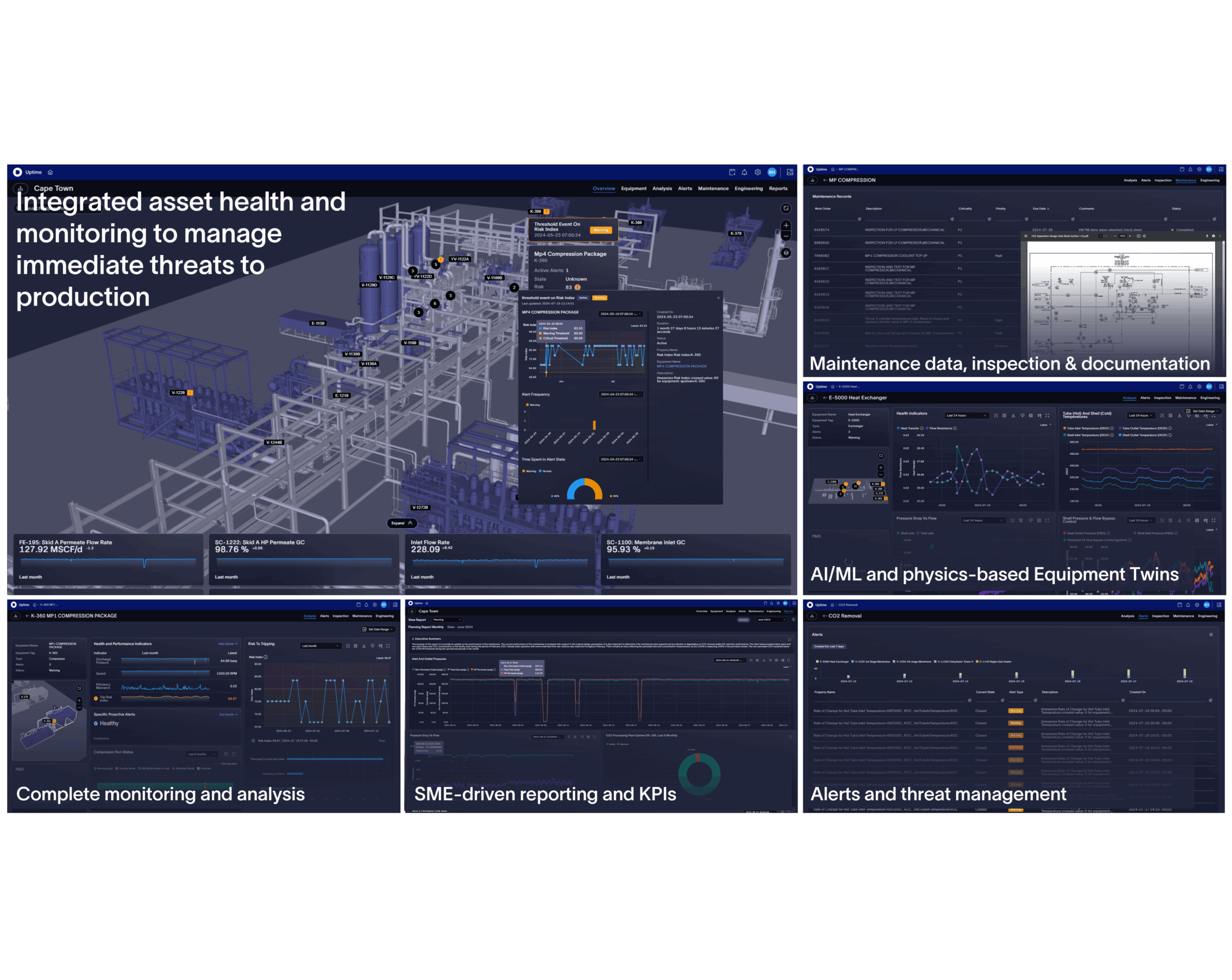Viewport: 1232px width, 980px height.
Task: Close the threshold event on Risk Index popup
Action: [719, 297]
